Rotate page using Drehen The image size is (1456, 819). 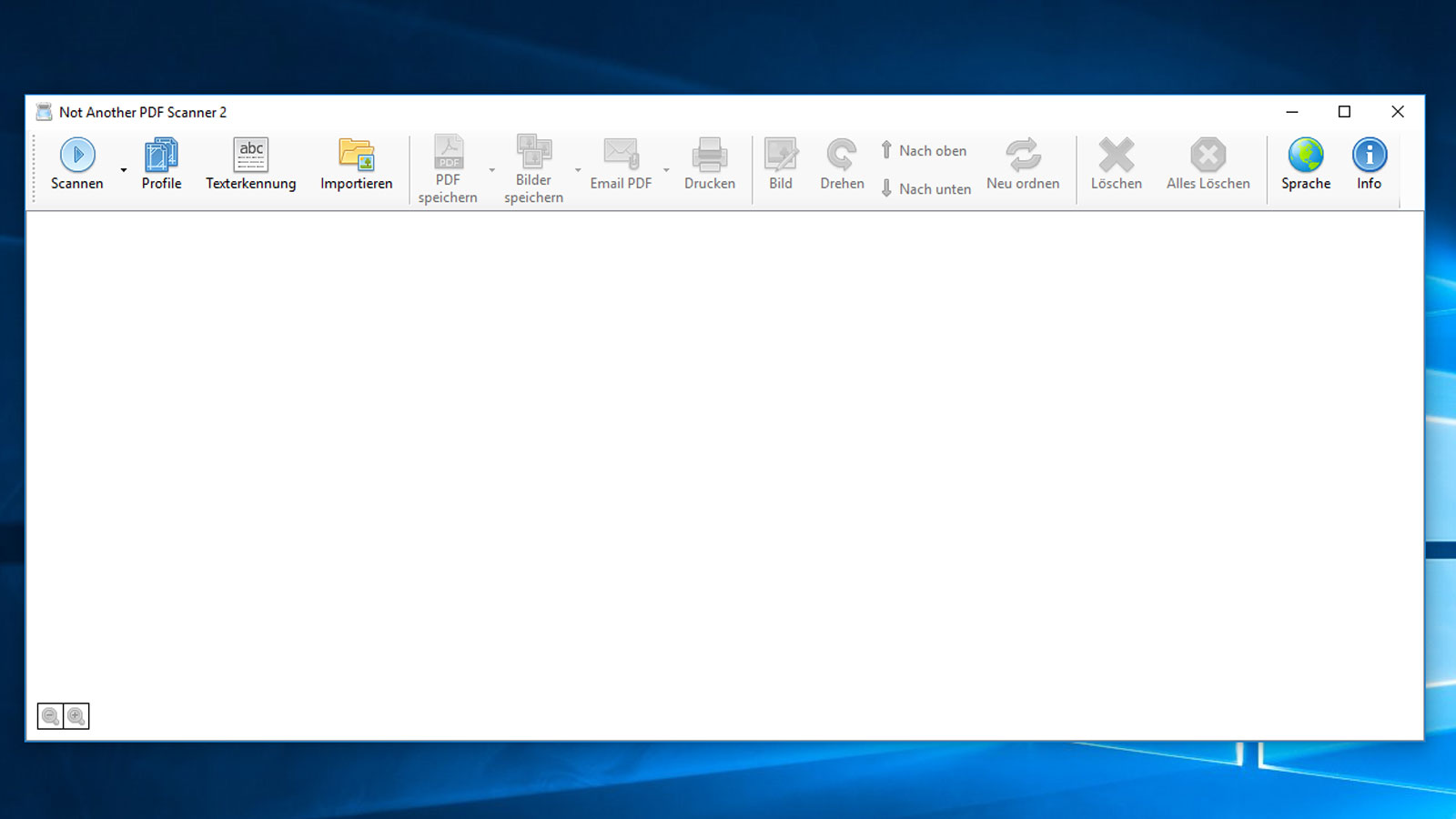point(841,164)
